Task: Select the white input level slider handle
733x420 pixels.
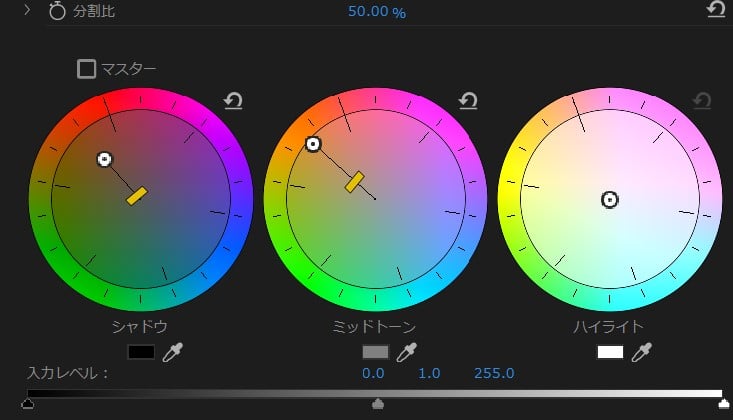Action: tap(724, 404)
